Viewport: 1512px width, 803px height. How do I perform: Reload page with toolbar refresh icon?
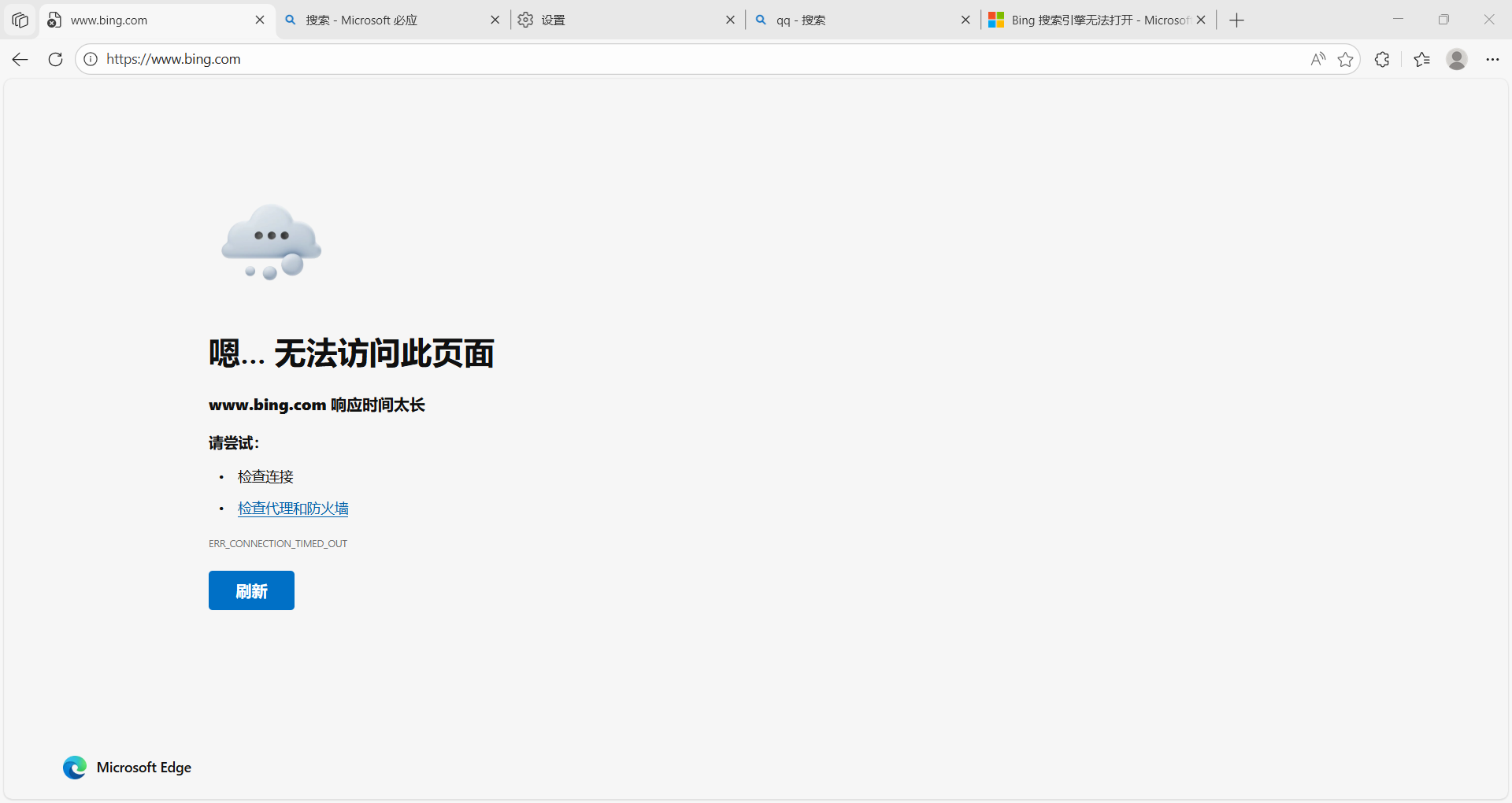(x=55, y=59)
